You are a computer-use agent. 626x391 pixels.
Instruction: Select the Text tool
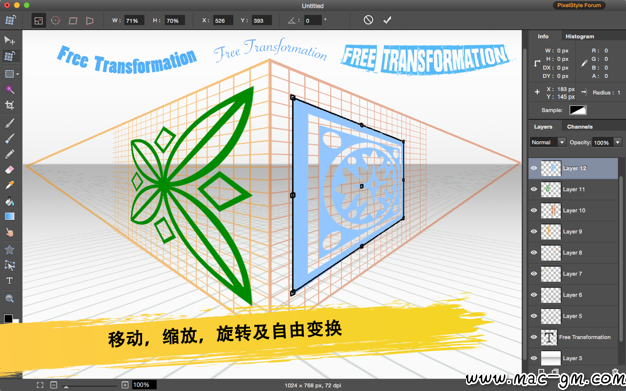coord(10,281)
